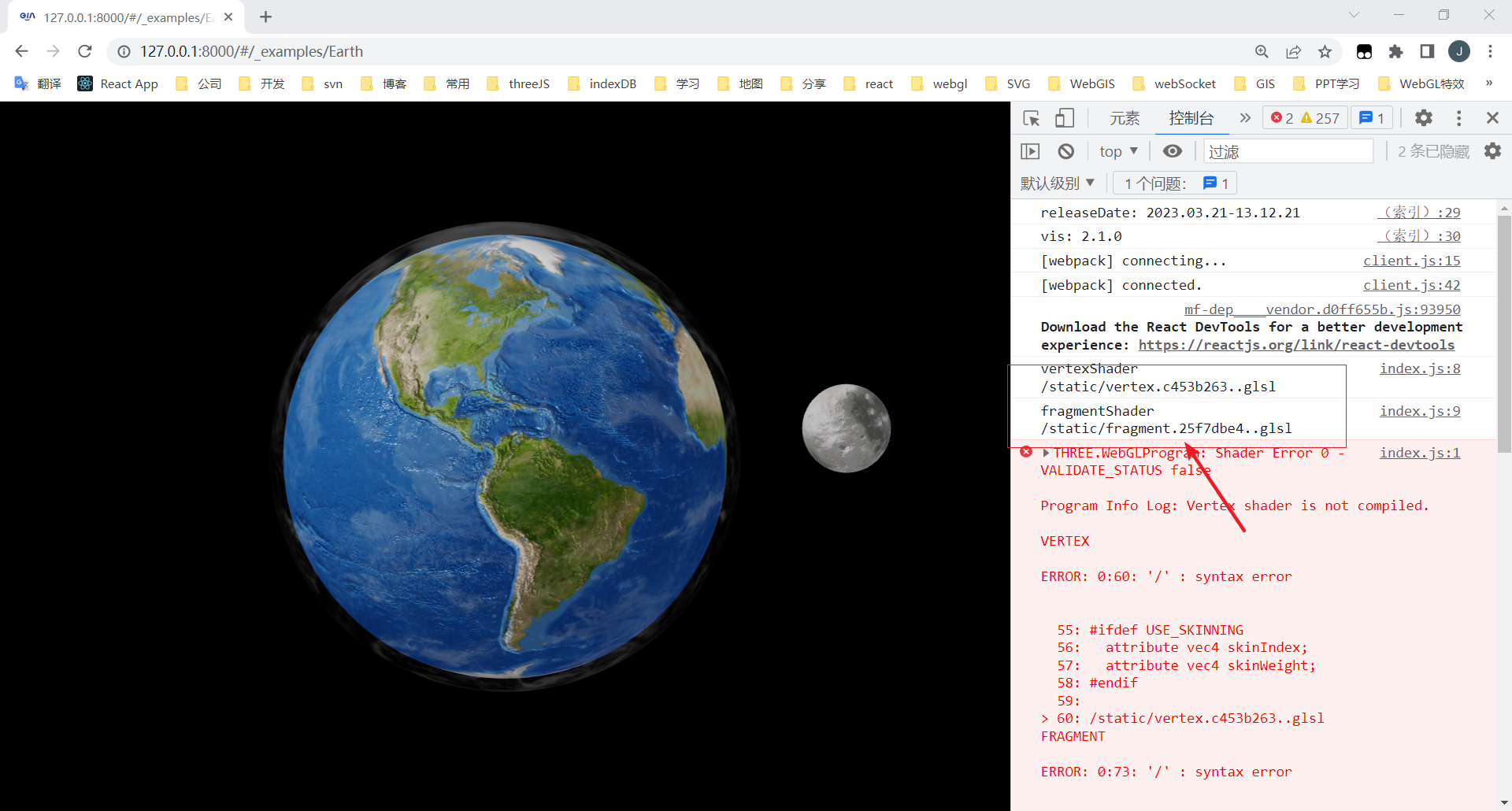Toggle the device emulation toolbar

(1064, 118)
